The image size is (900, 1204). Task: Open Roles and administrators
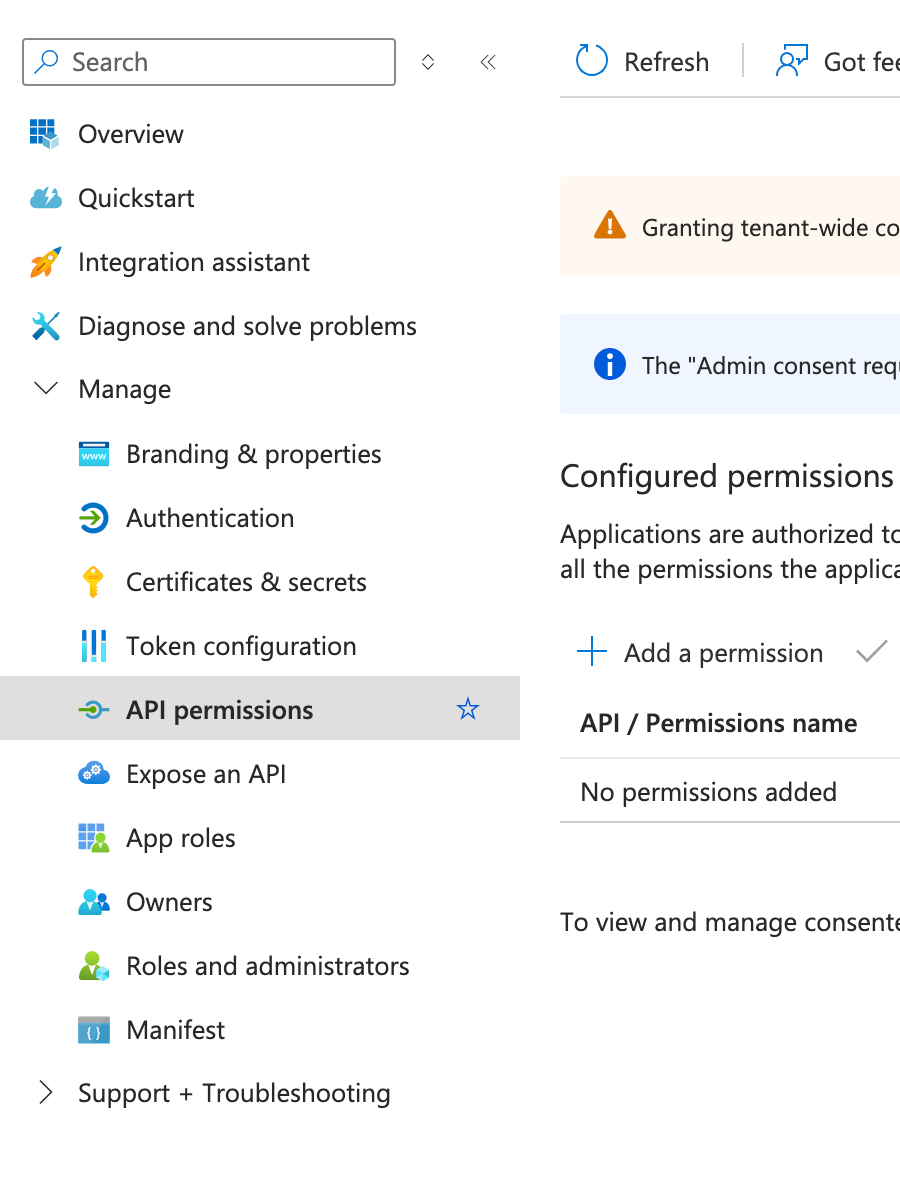click(267, 966)
